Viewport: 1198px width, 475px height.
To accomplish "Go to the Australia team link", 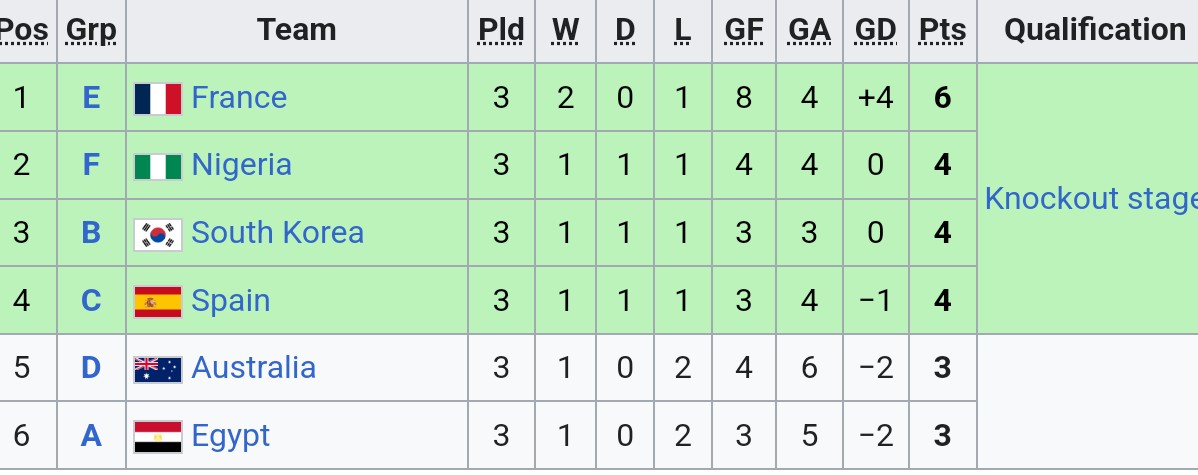I will [253, 368].
